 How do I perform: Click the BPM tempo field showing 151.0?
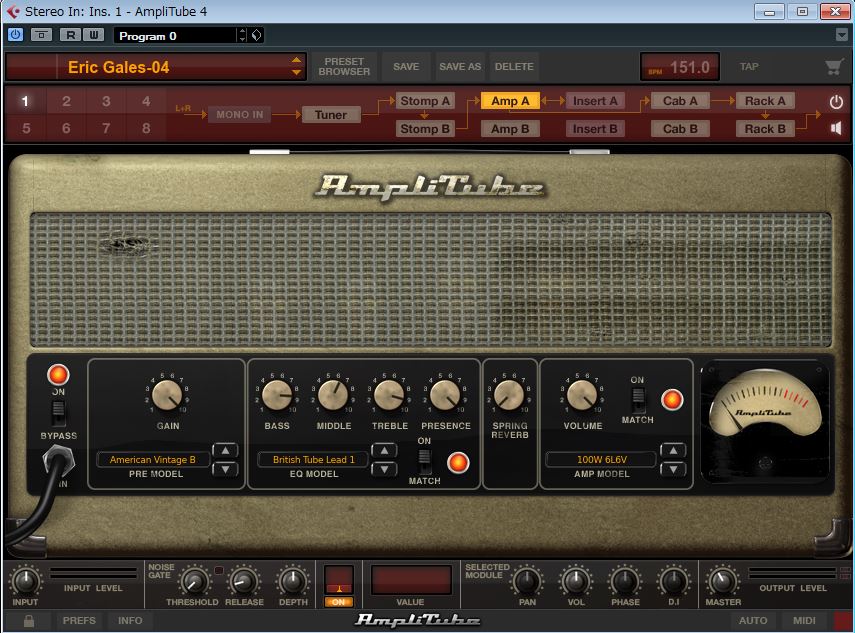[x=680, y=67]
